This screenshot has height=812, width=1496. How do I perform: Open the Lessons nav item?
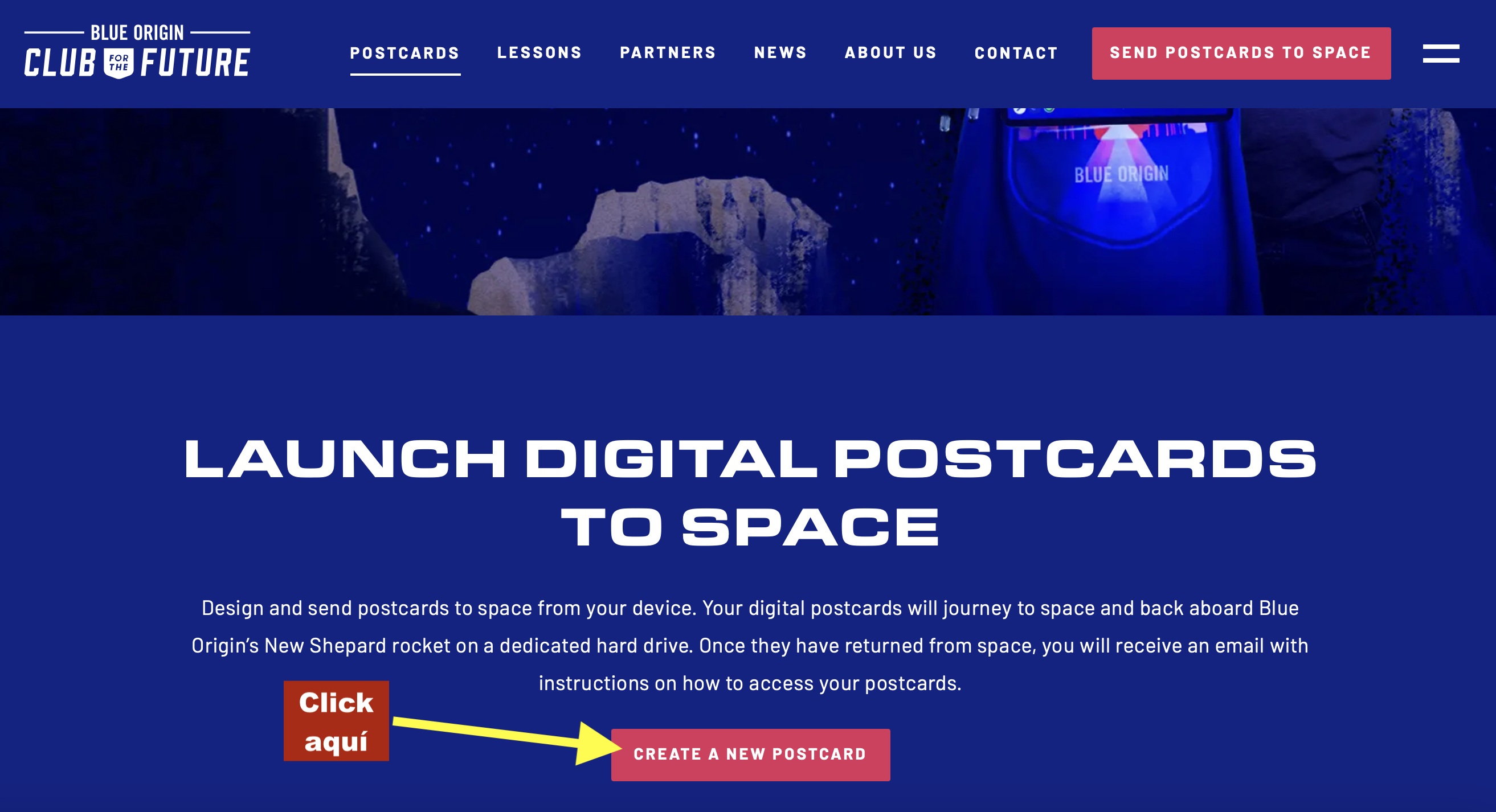coord(539,53)
